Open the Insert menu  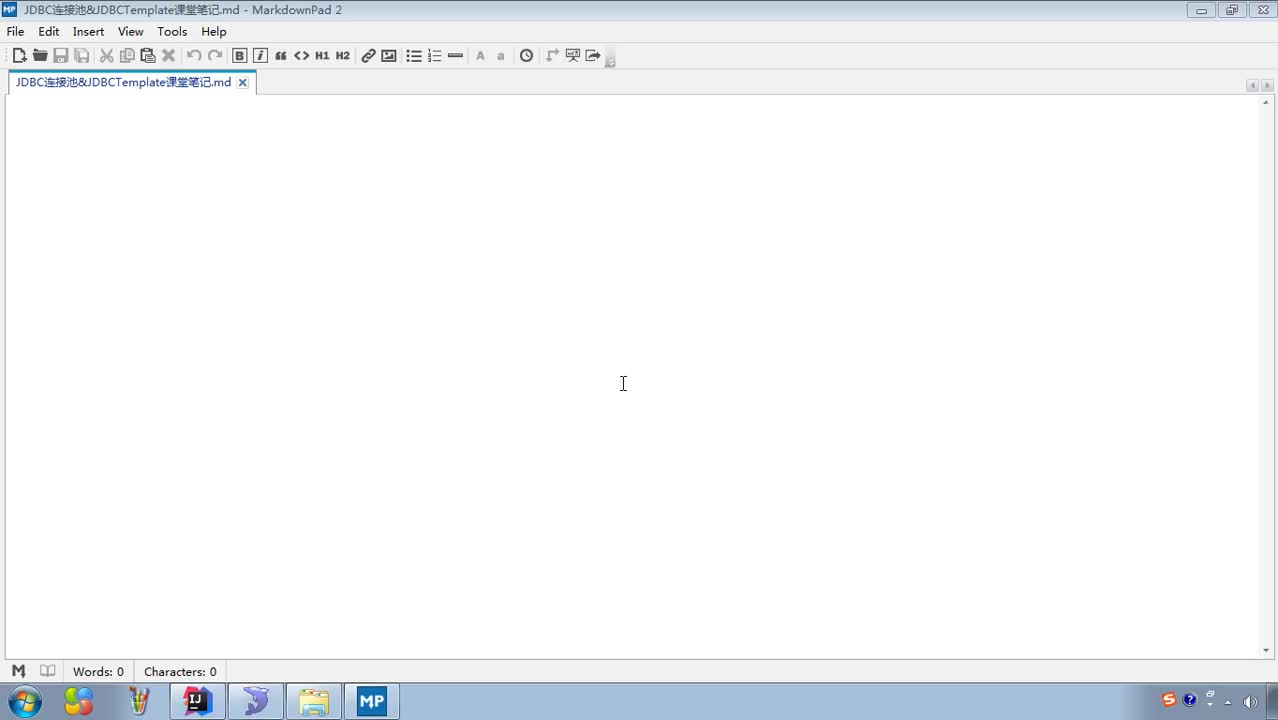coord(88,31)
